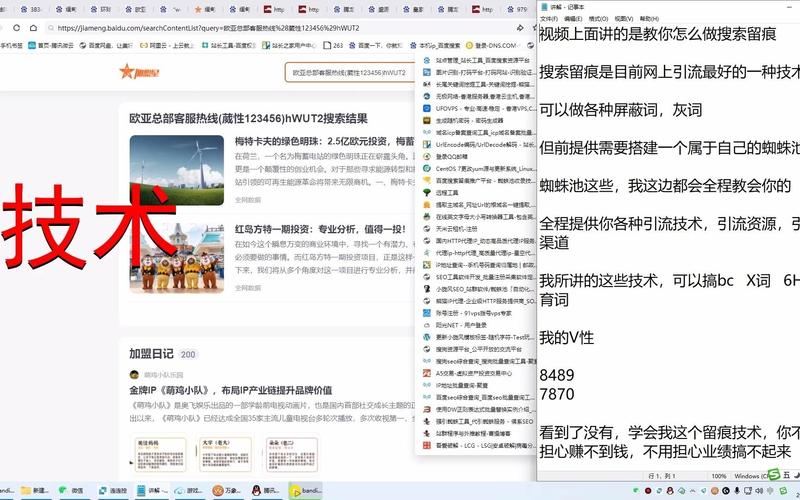Click the 200 count badge beside 加盟日记
800x500 pixels.
(x=188, y=354)
